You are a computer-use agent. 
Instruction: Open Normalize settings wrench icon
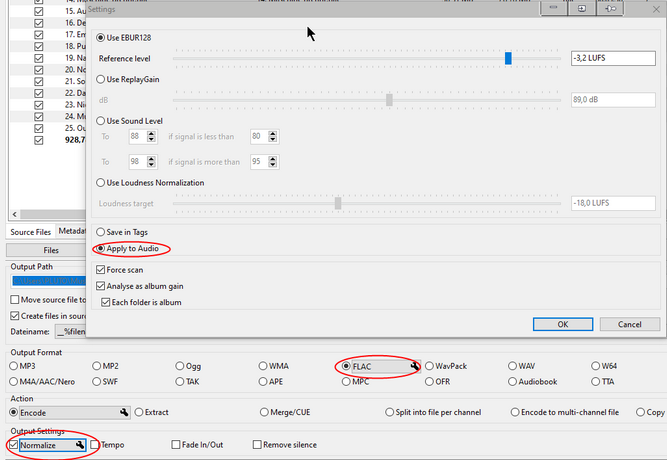coord(80,445)
